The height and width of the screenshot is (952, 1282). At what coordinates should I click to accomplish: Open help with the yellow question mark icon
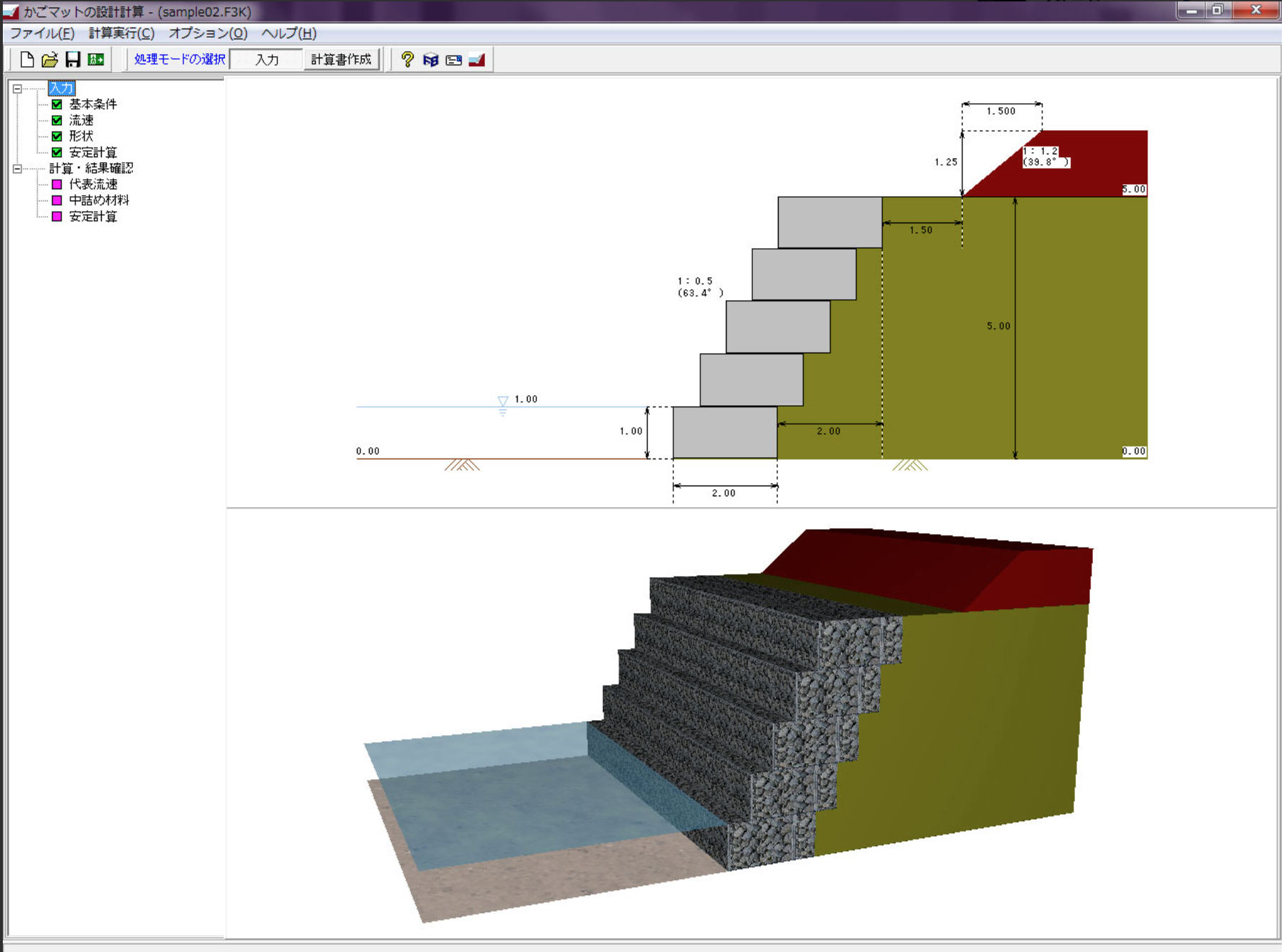click(407, 60)
